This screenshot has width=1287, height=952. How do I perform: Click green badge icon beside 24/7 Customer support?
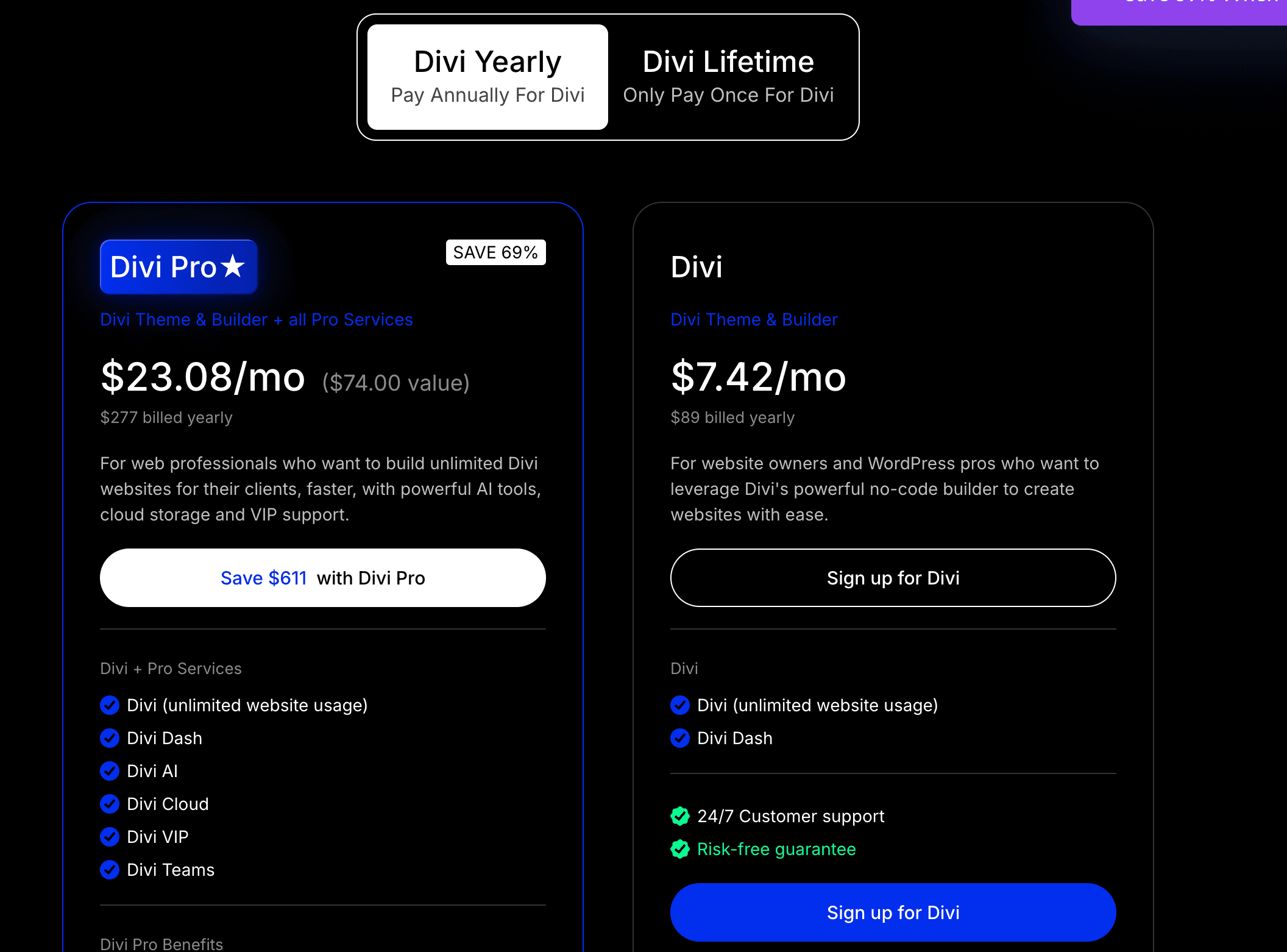[680, 816]
